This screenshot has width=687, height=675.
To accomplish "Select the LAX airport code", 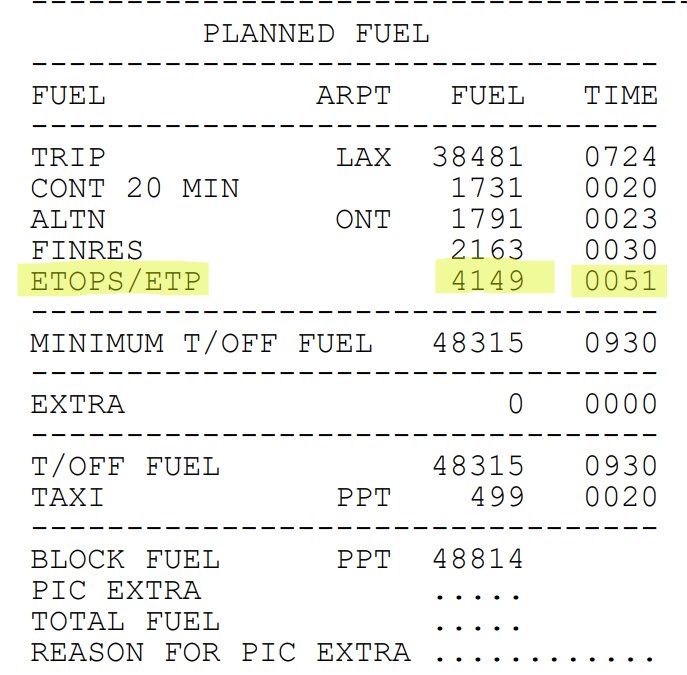I will 363,157.
